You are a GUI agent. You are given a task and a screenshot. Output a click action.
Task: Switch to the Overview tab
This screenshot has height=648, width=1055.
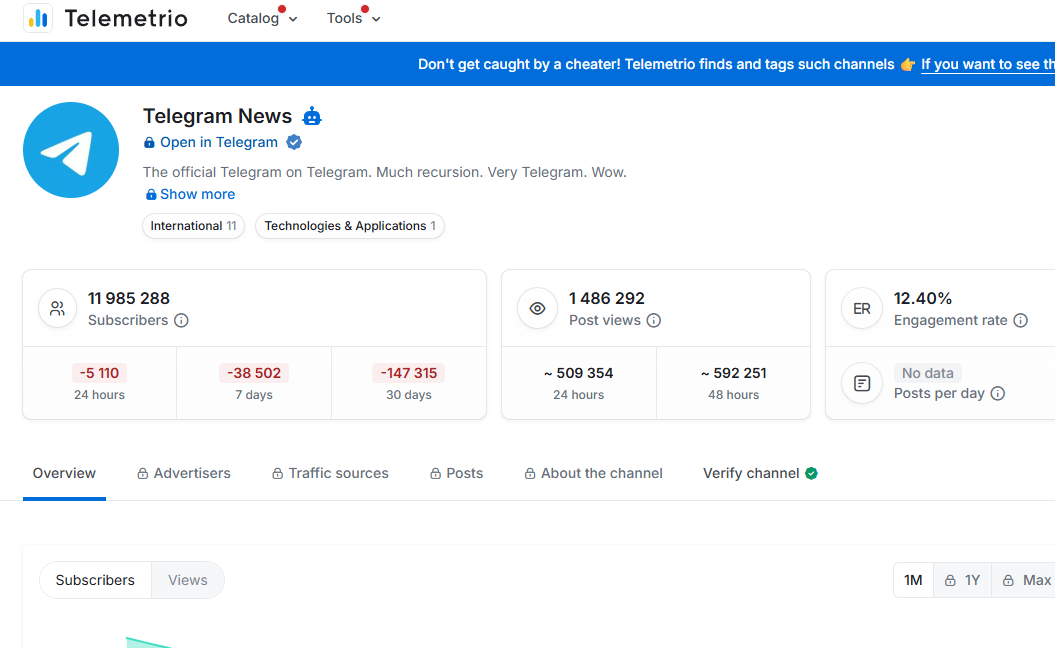coord(65,474)
